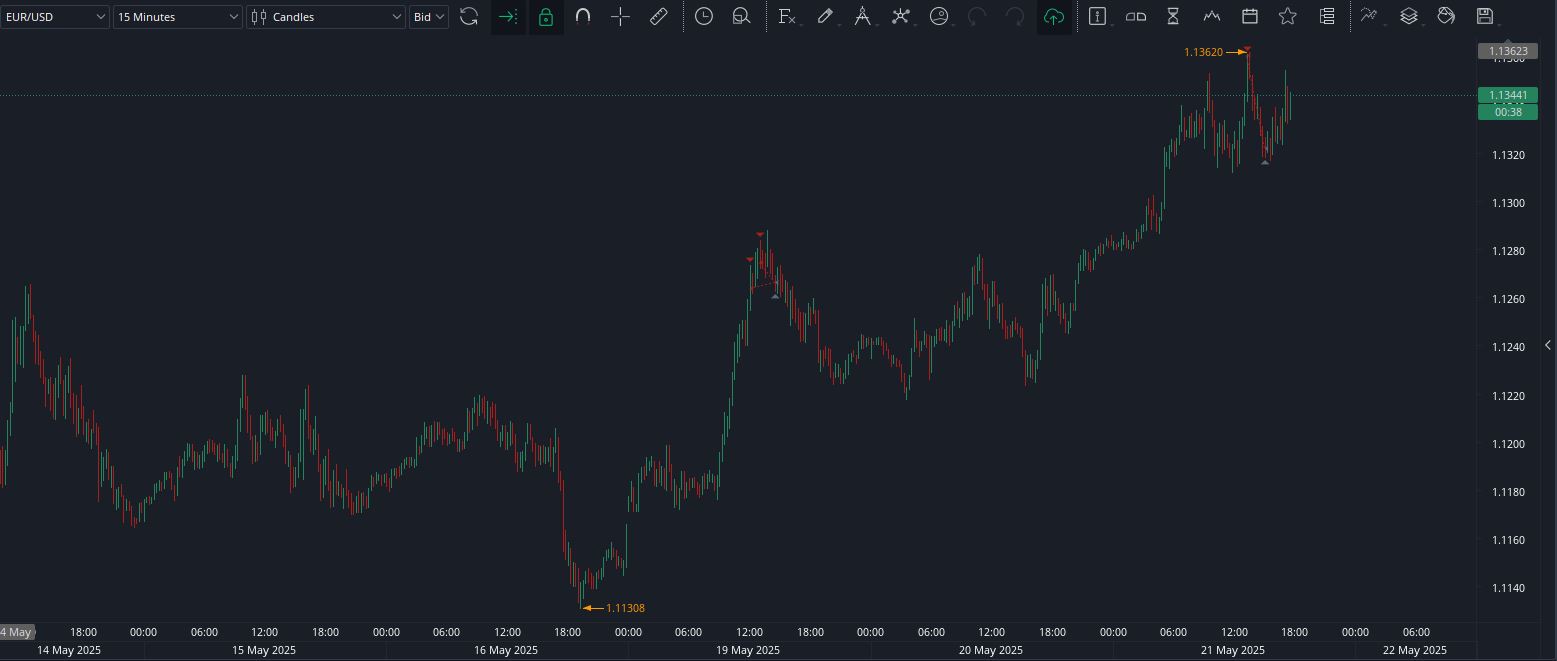The width and height of the screenshot is (1557, 661).
Task: Expand the collapsed right side panel arrow
Action: [1548, 345]
